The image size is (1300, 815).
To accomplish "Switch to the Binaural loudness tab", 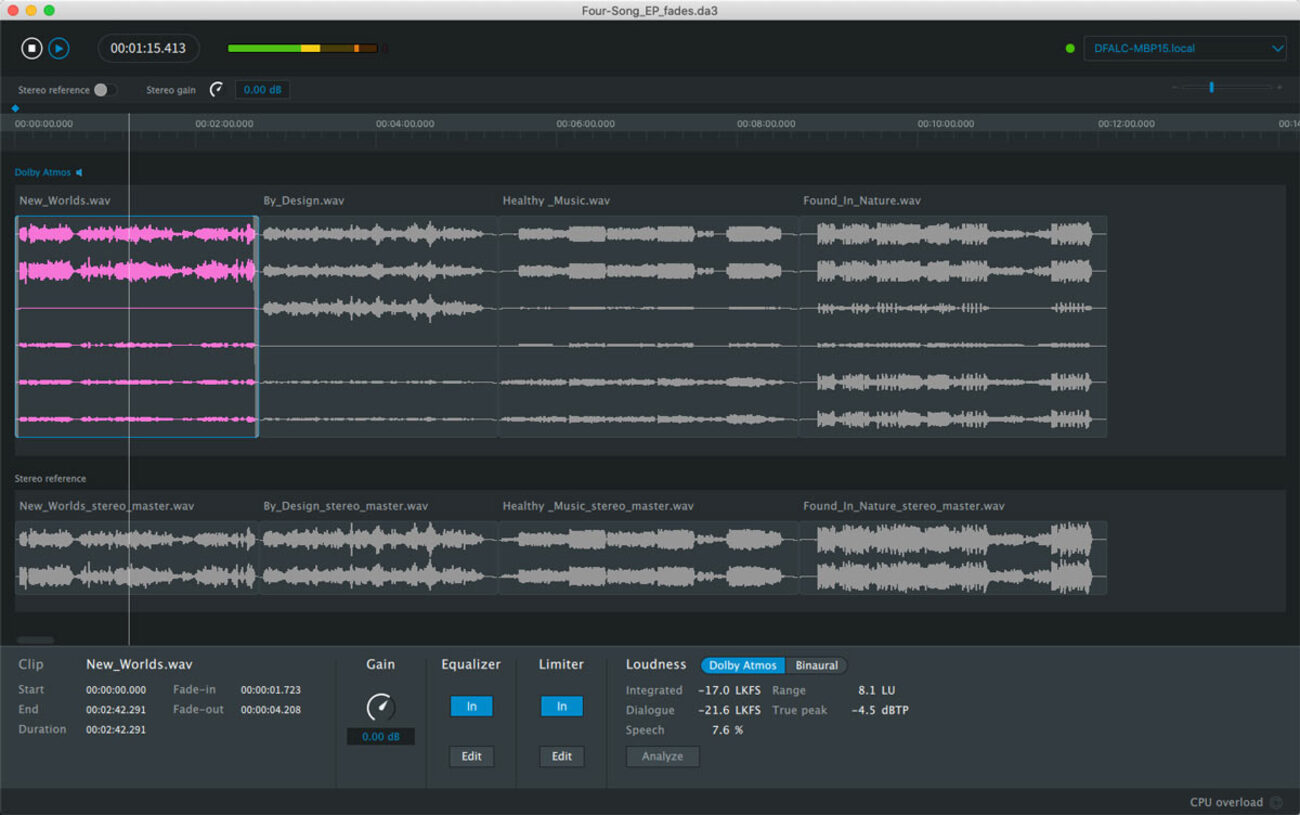I will (x=816, y=666).
